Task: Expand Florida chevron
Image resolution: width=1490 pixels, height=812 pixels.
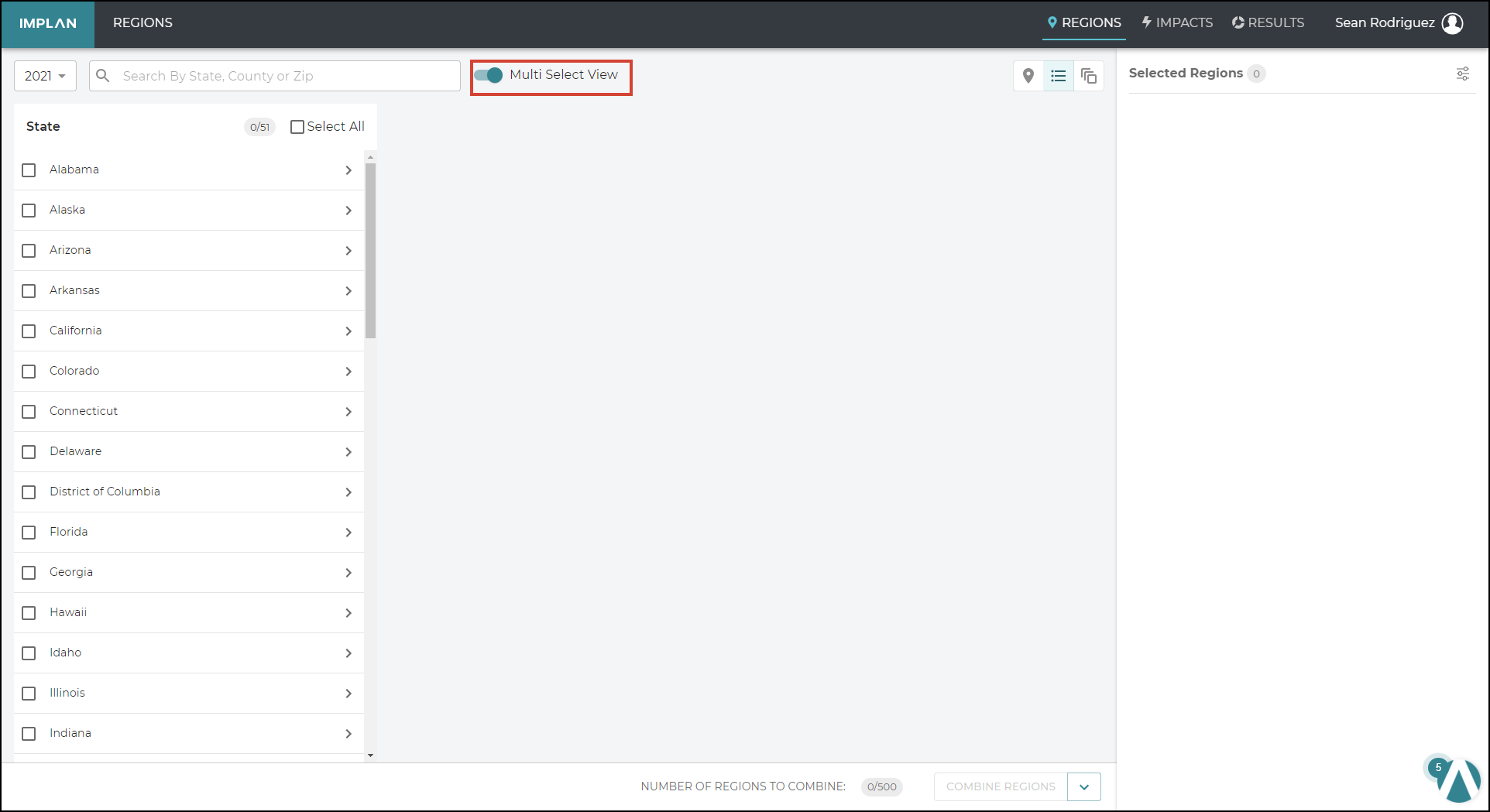Action: click(x=348, y=533)
